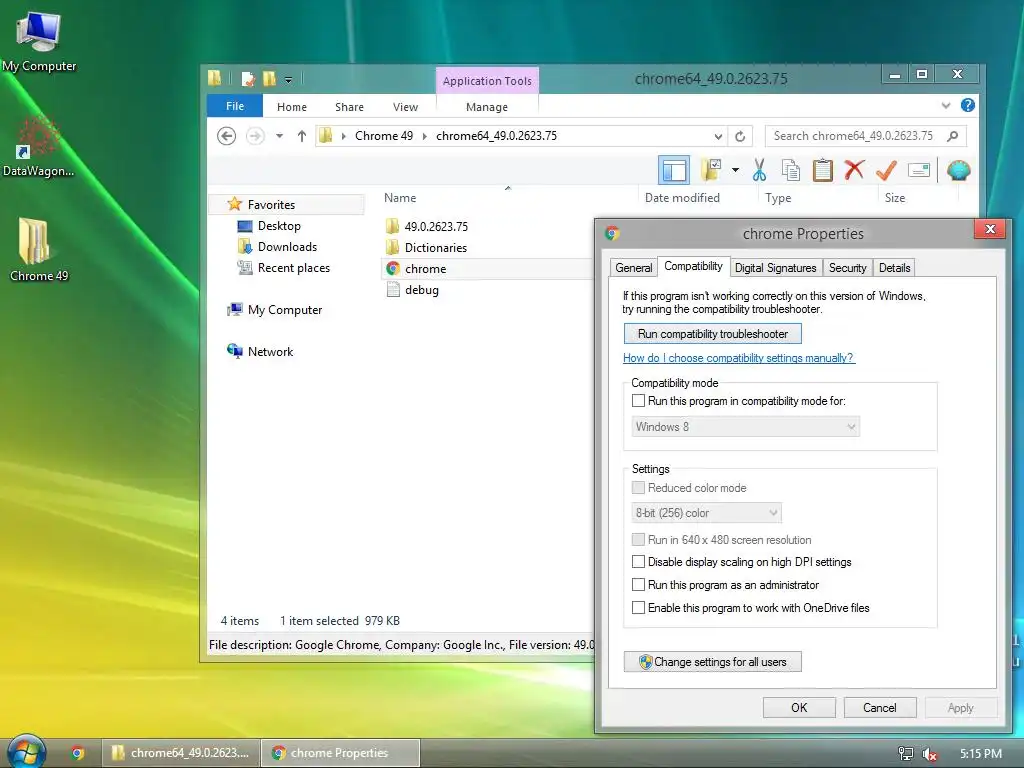Switch to Digital Signatures tab
The height and width of the screenshot is (768, 1024).
[x=775, y=267]
